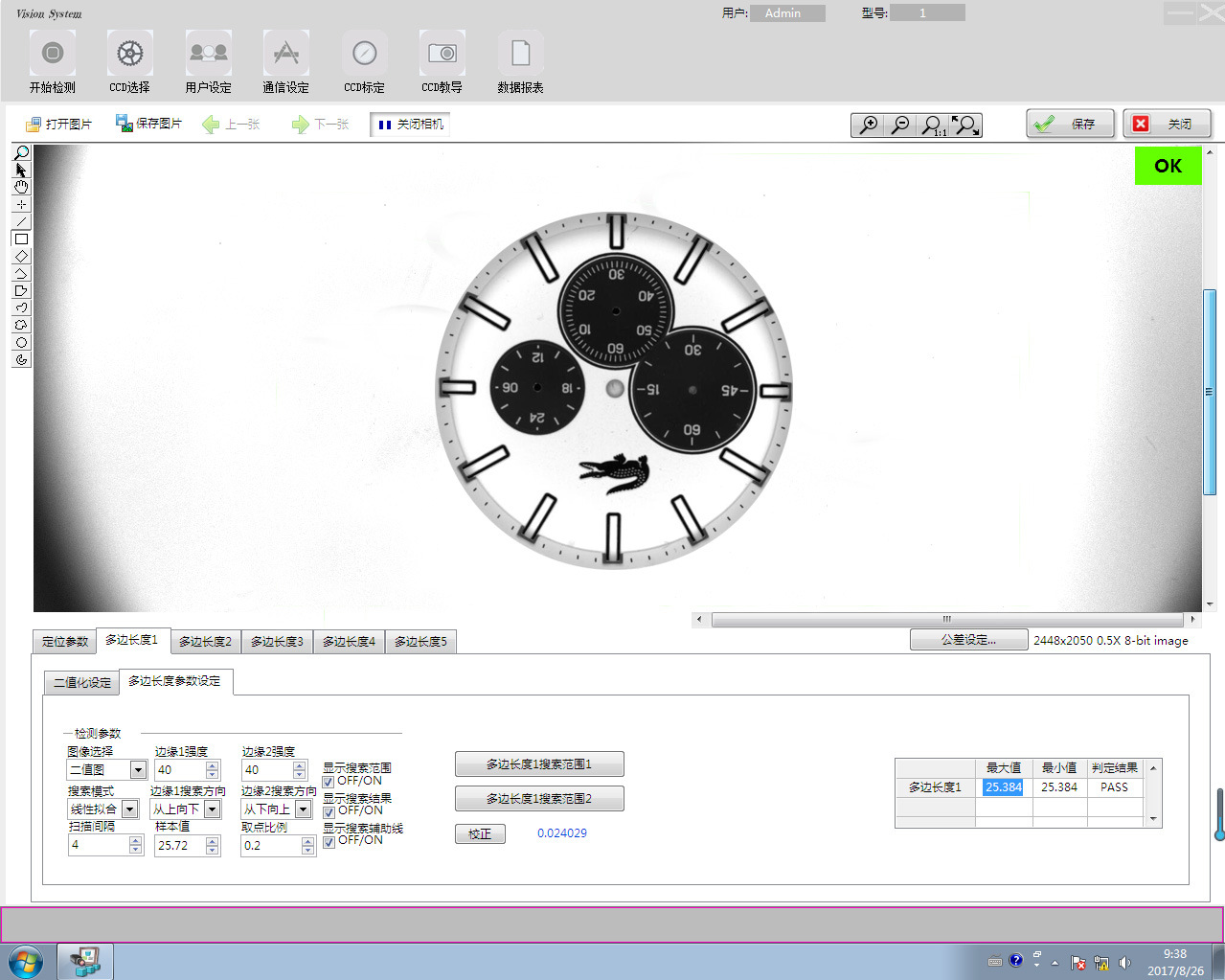This screenshot has height=980, width=1225.
Task: Go to next image with 下一张
Action: click(x=320, y=124)
